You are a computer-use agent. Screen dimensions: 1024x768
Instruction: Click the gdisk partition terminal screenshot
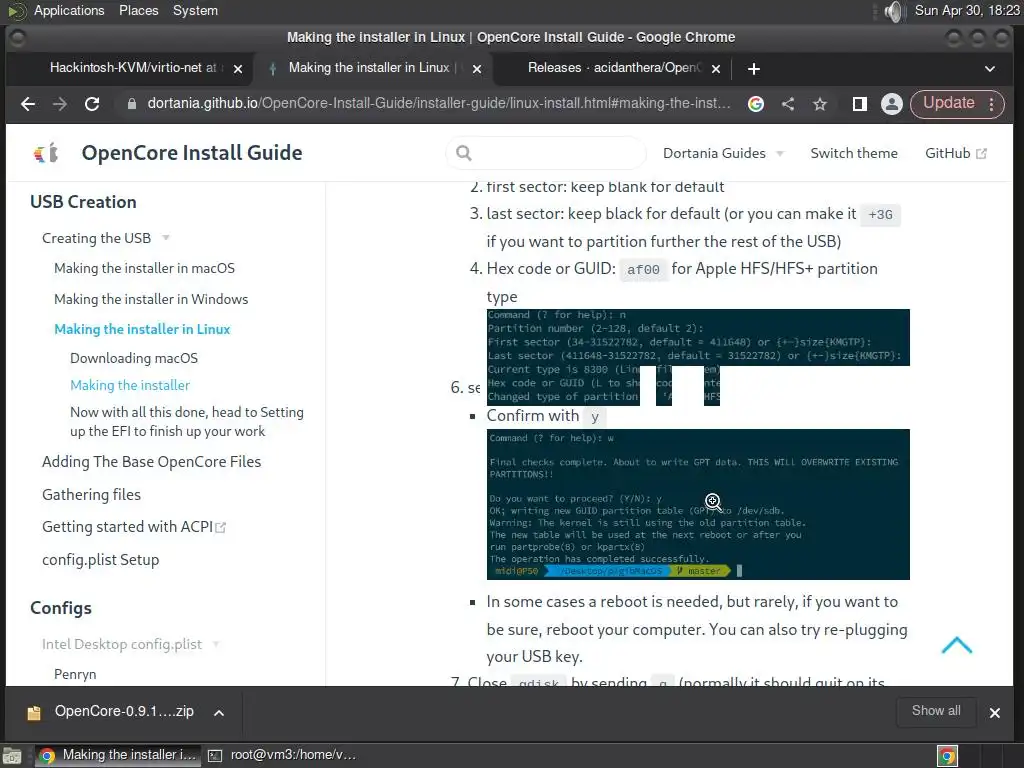click(x=698, y=357)
